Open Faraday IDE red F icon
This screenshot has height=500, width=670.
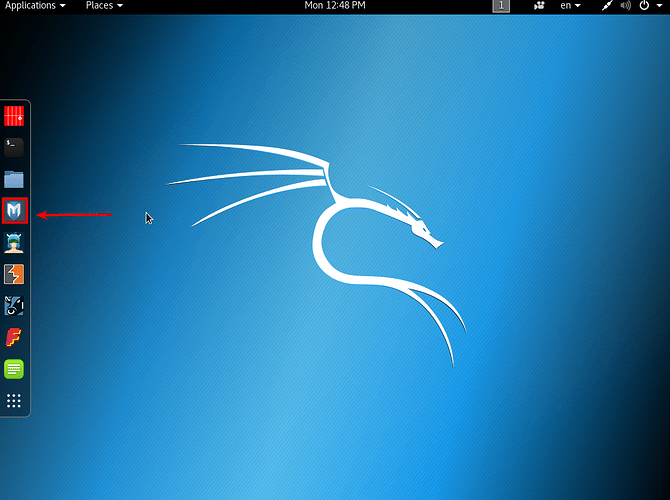pyautogui.click(x=14, y=337)
